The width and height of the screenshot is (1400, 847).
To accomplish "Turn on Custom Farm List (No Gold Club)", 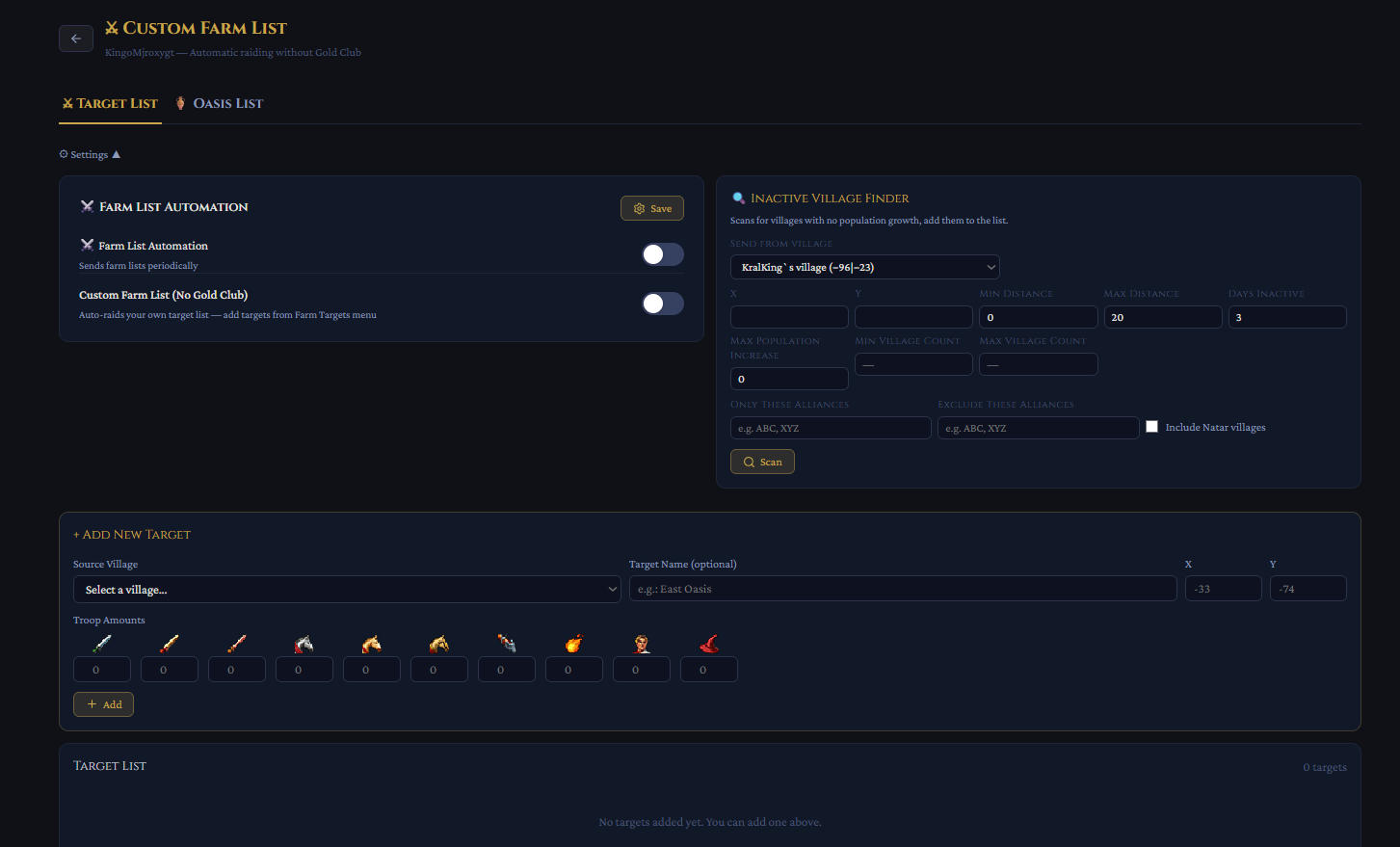I will (x=663, y=304).
